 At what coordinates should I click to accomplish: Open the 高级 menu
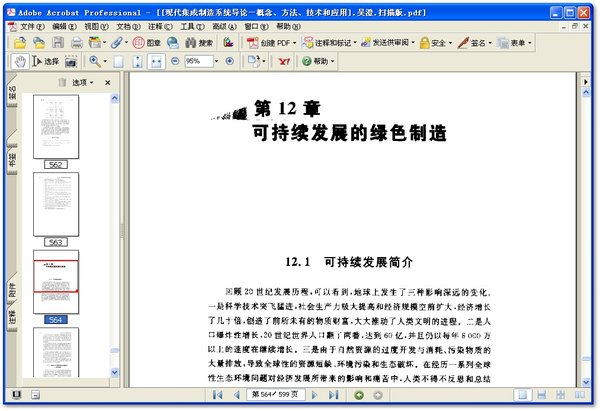tap(224, 26)
